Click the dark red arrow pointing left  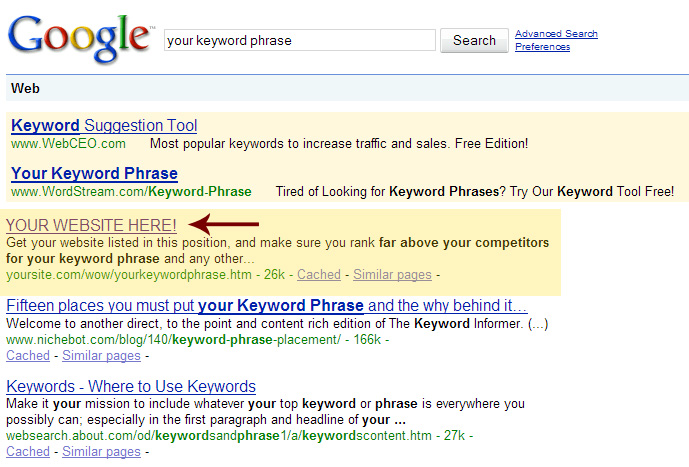click(230, 224)
